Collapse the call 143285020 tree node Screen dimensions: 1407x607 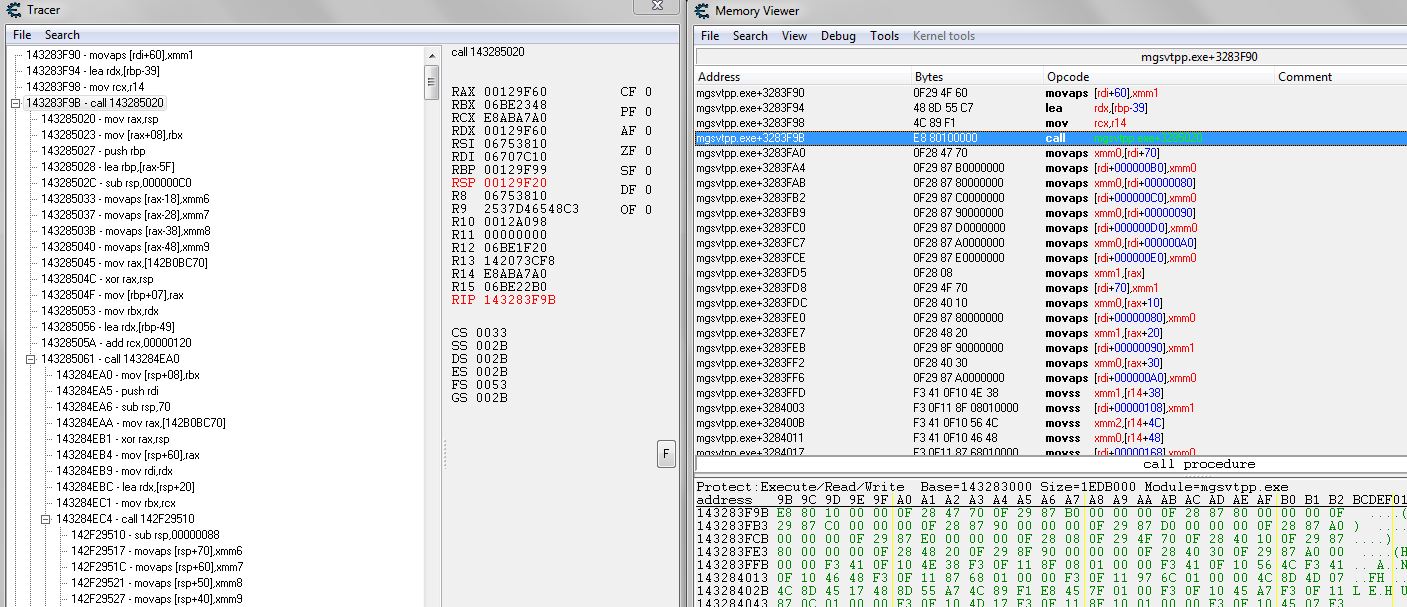pos(16,103)
